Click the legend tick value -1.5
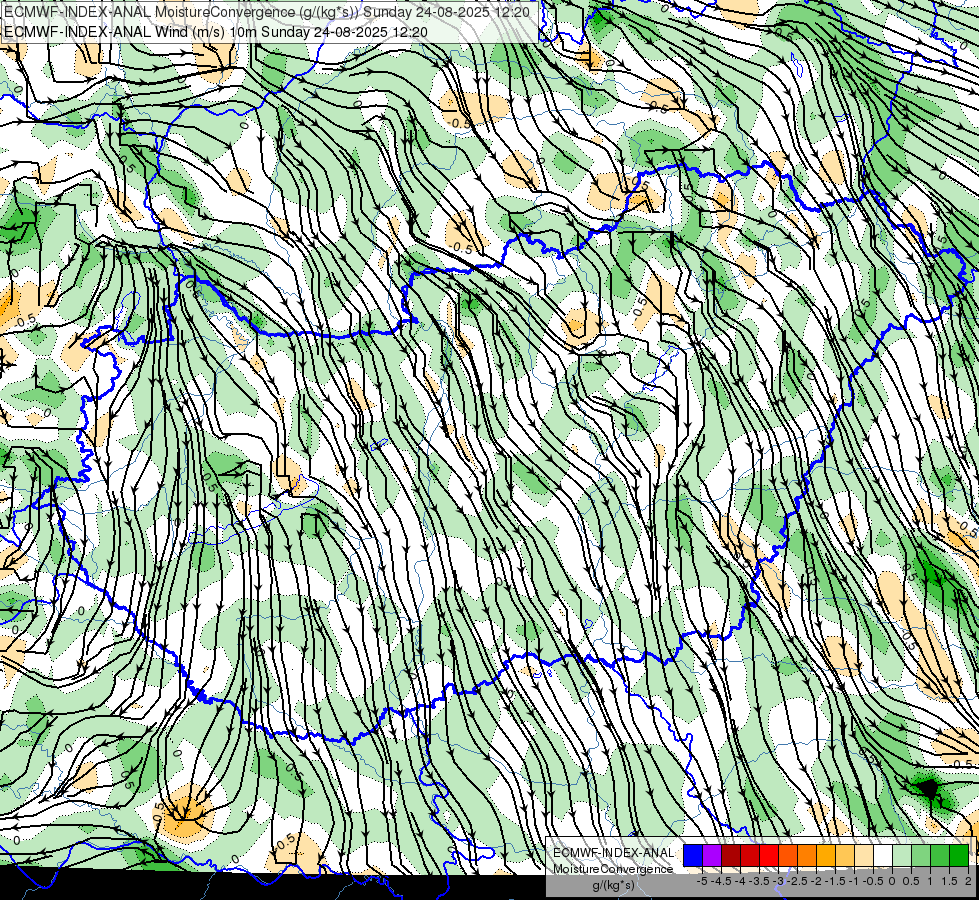The width and height of the screenshot is (979, 900). click(x=835, y=881)
